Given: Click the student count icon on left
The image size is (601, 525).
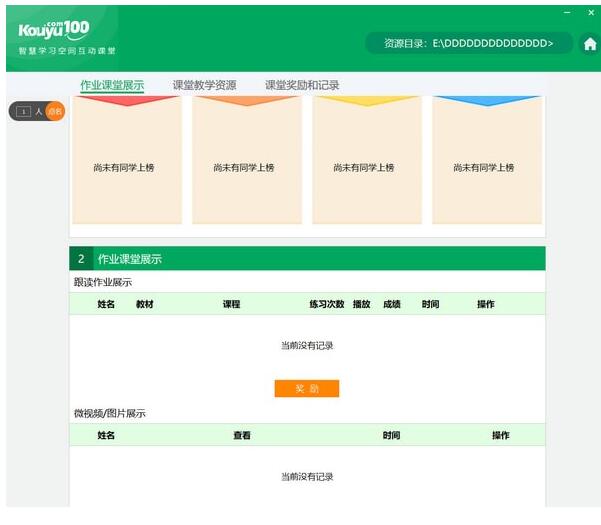Looking at the screenshot, I should click(x=25, y=111).
